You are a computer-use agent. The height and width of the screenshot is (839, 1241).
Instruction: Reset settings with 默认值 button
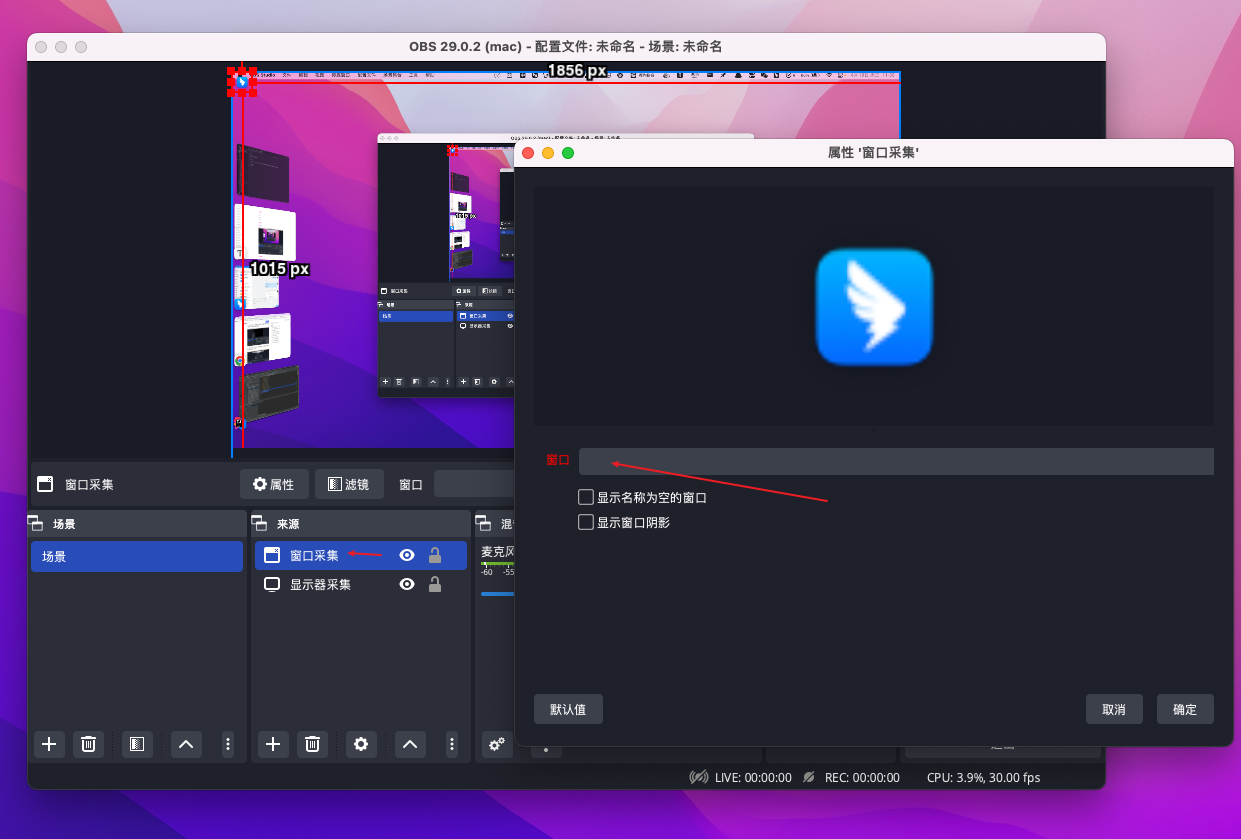click(x=568, y=709)
